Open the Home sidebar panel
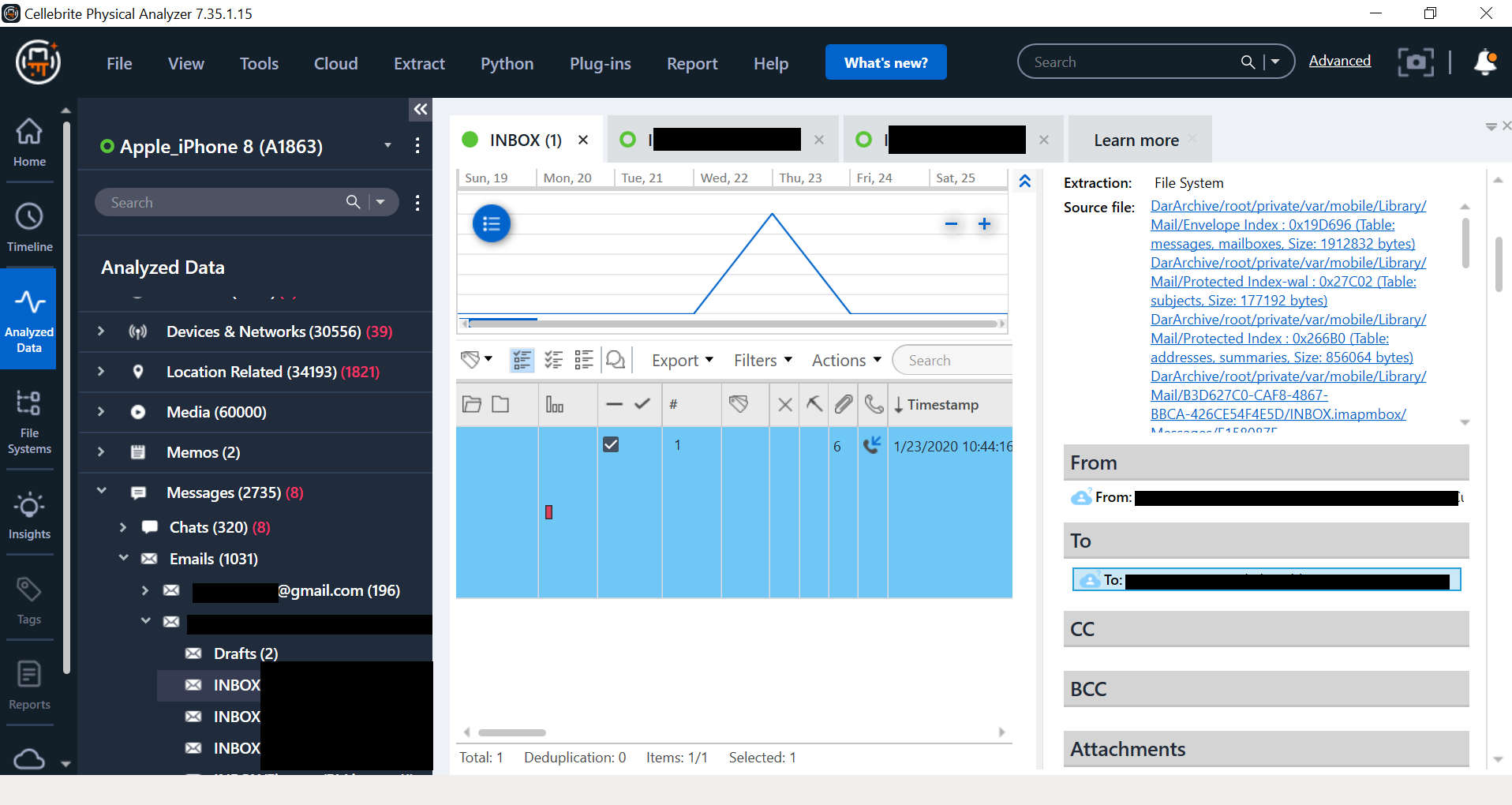This screenshot has height=805, width=1512. [29, 142]
